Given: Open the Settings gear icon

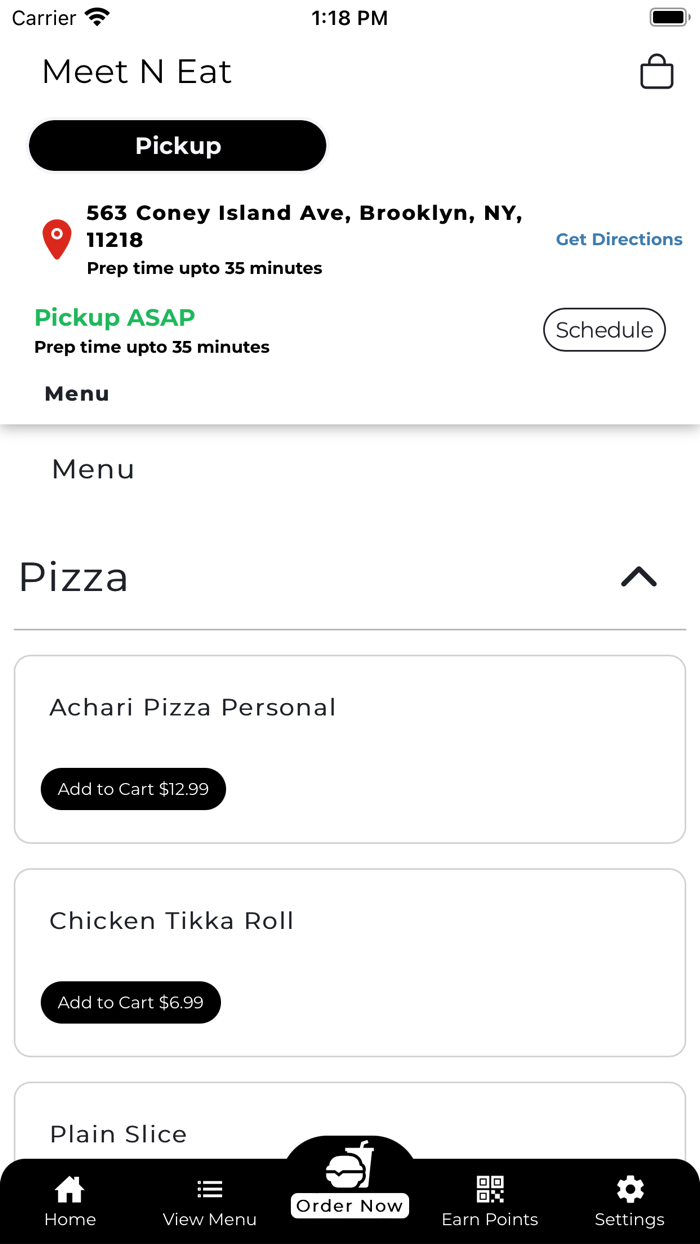Looking at the screenshot, I should (630, 1189).
